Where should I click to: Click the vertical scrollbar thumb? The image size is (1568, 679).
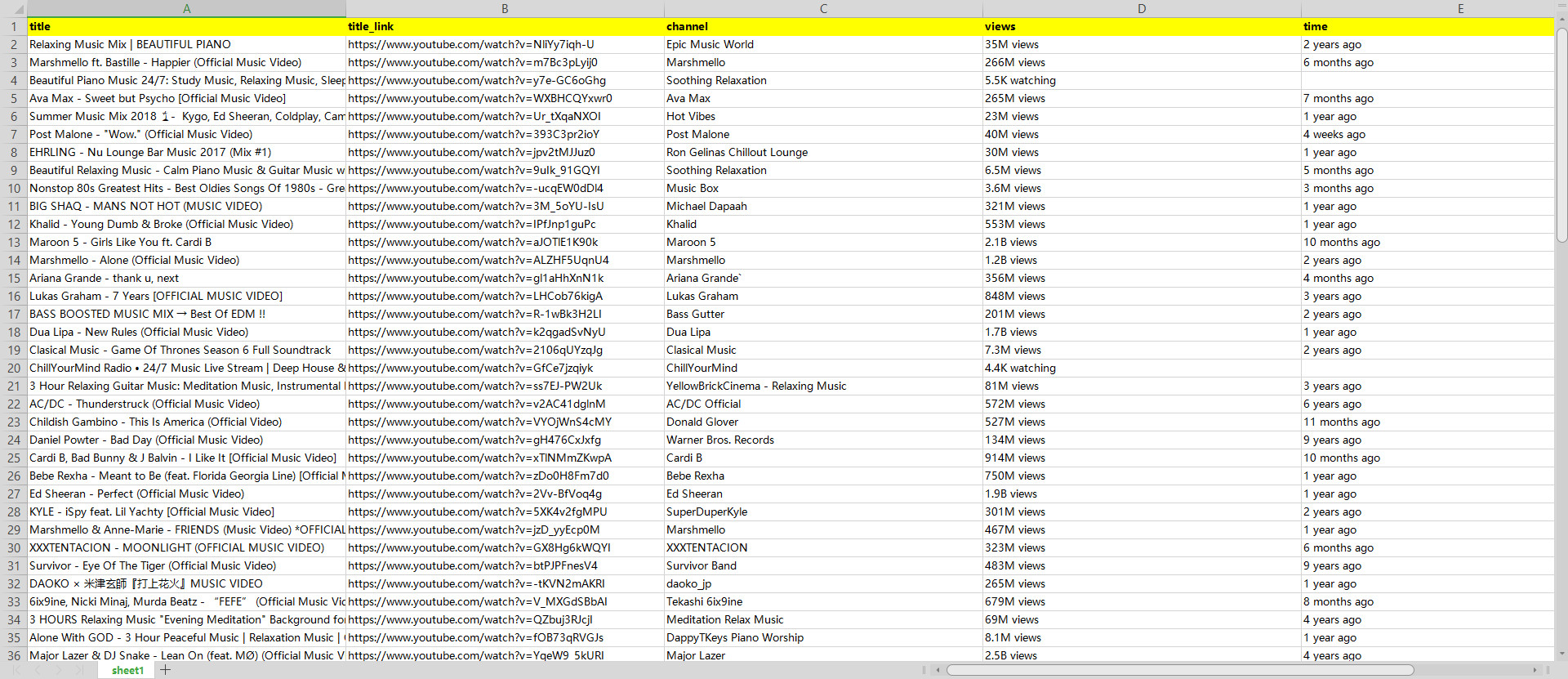pos(1561,135)
